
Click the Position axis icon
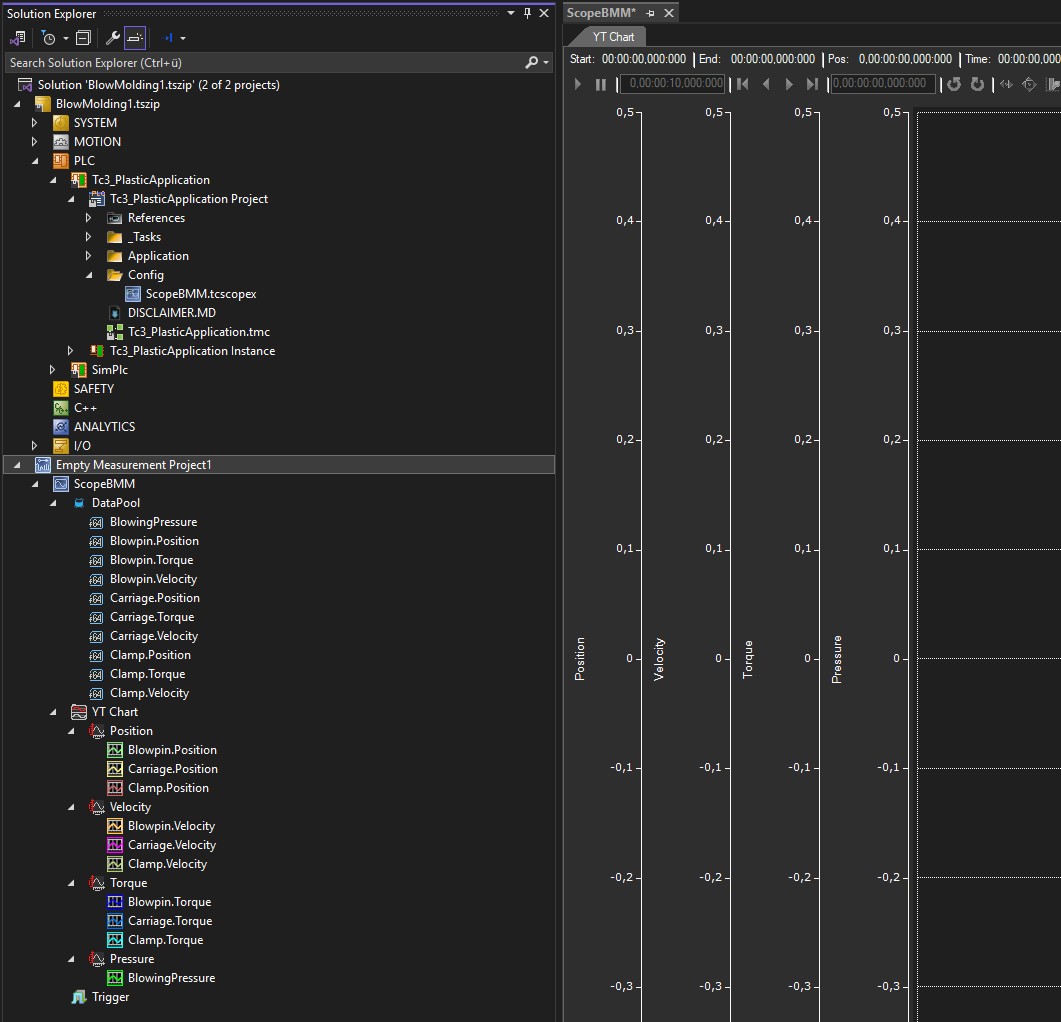tap(97, 731)
